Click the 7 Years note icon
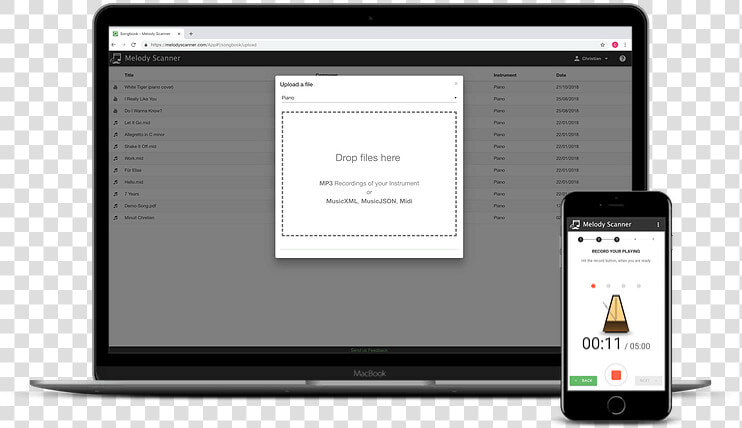The image size is (742, 428). [115, 194]
